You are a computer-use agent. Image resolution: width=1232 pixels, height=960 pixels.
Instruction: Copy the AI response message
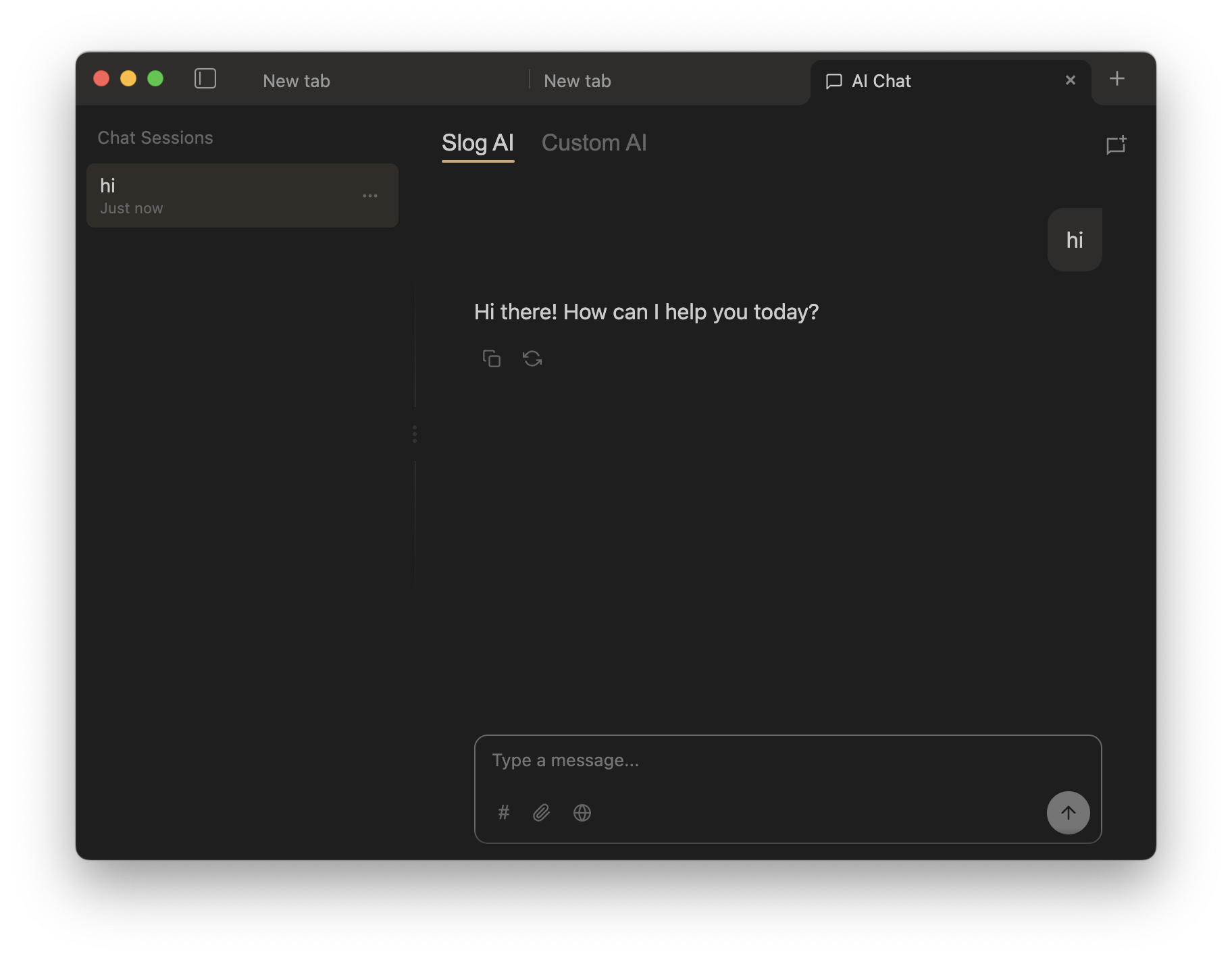click(x=492, y=358)
